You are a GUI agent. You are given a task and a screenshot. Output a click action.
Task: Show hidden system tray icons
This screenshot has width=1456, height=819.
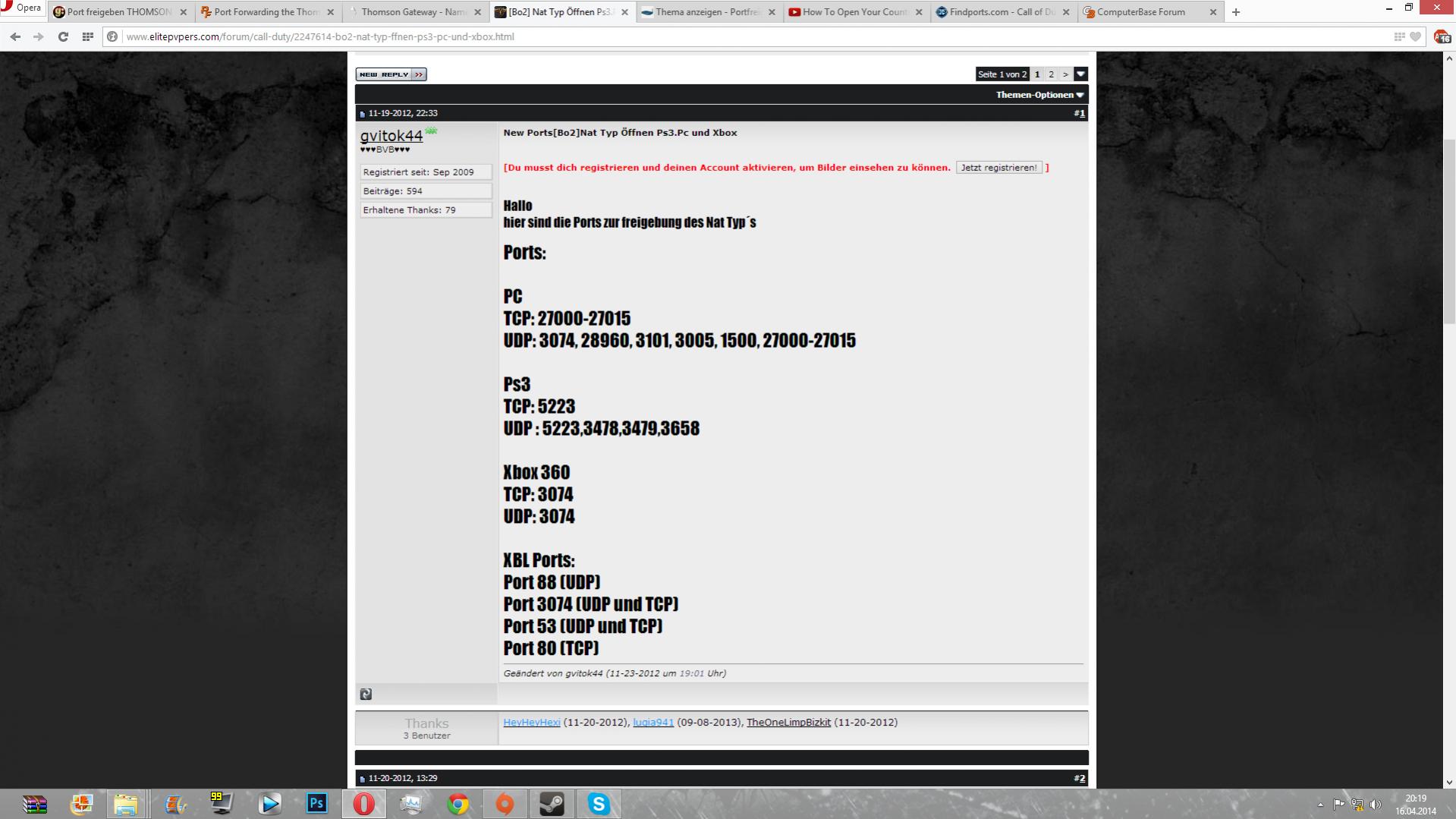point(1320,805)
